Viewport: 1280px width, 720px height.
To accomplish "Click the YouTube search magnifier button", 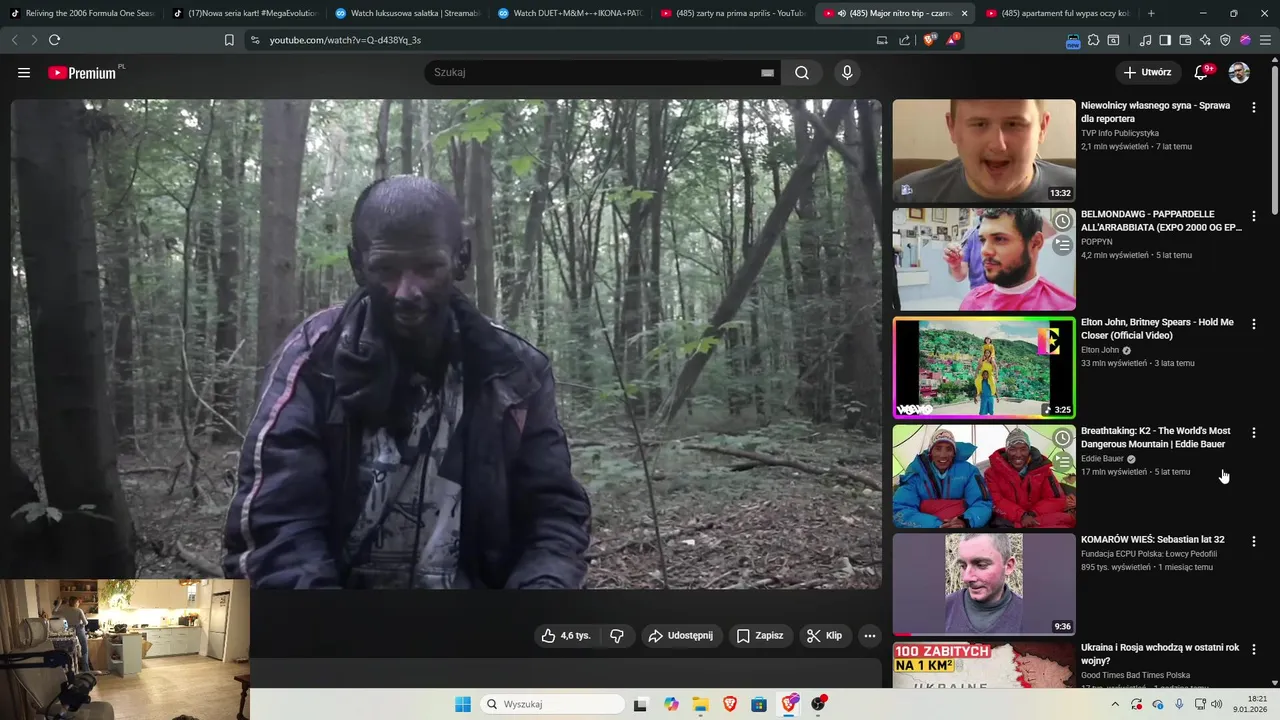I will pyautogui.click(x=802, y=73).
